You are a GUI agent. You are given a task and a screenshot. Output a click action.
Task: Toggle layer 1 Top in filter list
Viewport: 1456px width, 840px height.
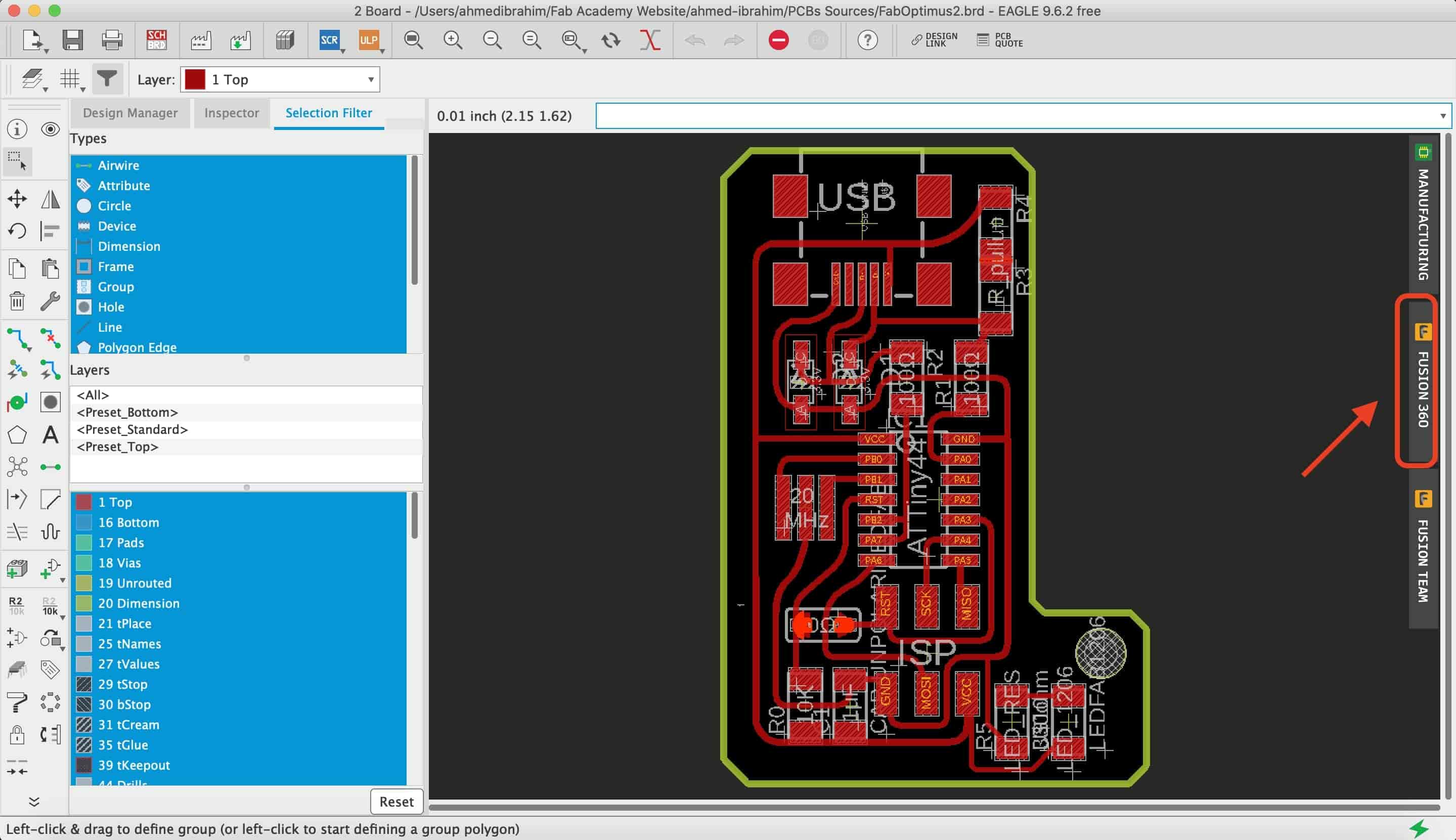238,502
